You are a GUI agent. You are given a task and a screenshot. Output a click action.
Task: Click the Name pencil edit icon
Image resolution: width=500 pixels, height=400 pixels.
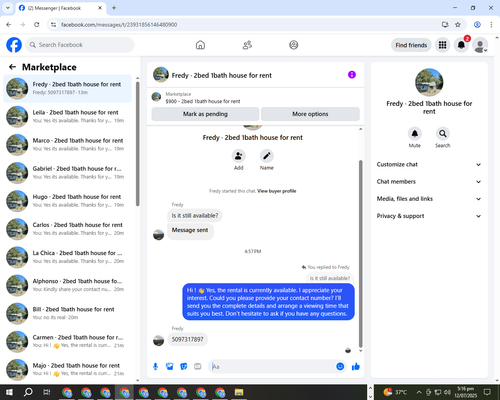pos(267,156)
